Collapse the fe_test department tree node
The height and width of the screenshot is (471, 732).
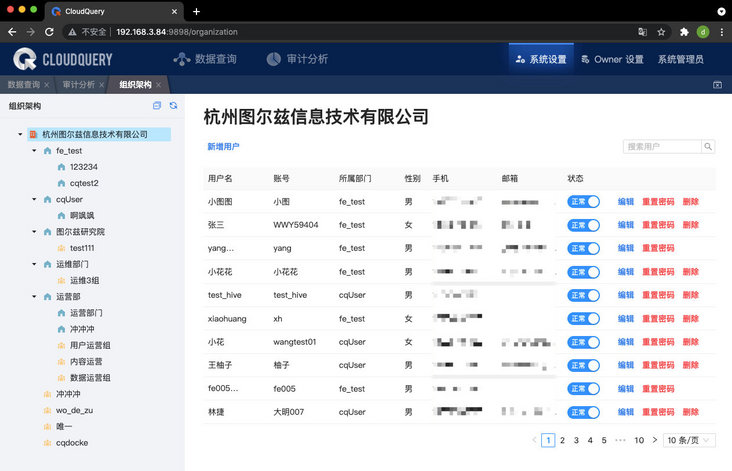pos(34,151)
